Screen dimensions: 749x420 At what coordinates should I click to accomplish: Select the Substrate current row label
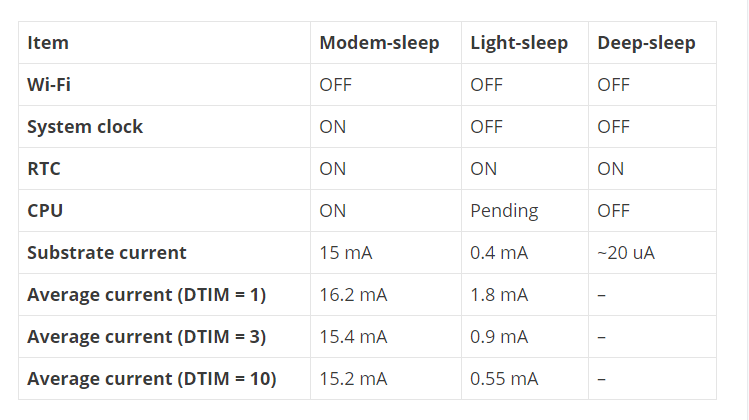107,253
